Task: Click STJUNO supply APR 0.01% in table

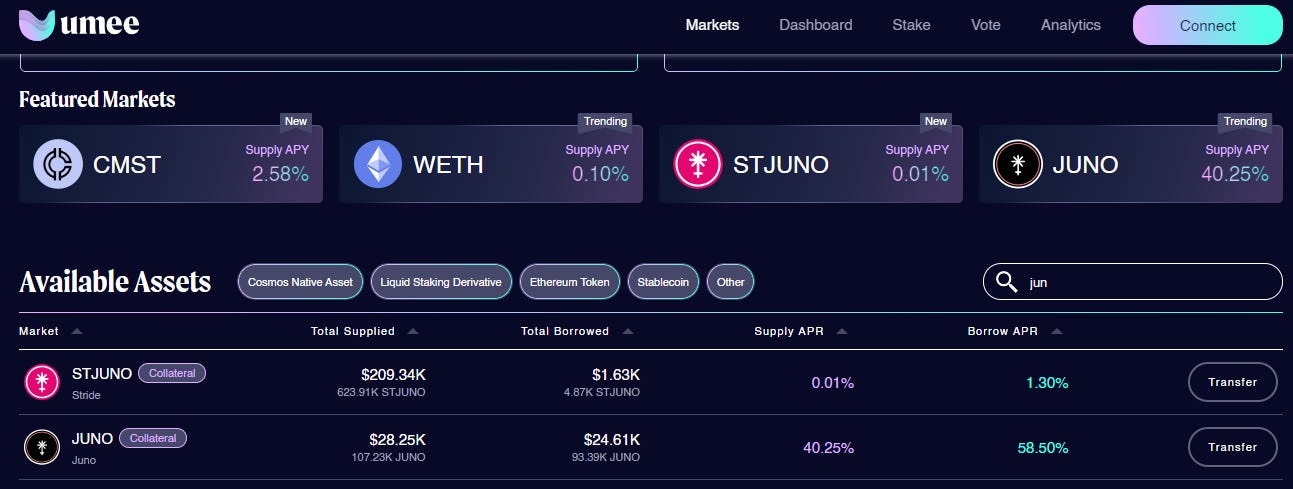Action: coord(832,382)
